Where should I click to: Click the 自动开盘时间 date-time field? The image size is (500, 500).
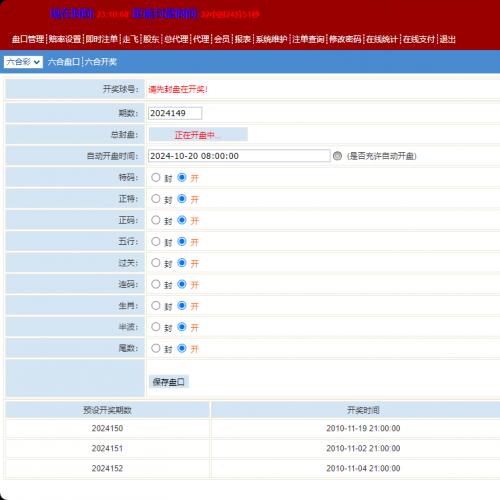click(x=239, y=156)
